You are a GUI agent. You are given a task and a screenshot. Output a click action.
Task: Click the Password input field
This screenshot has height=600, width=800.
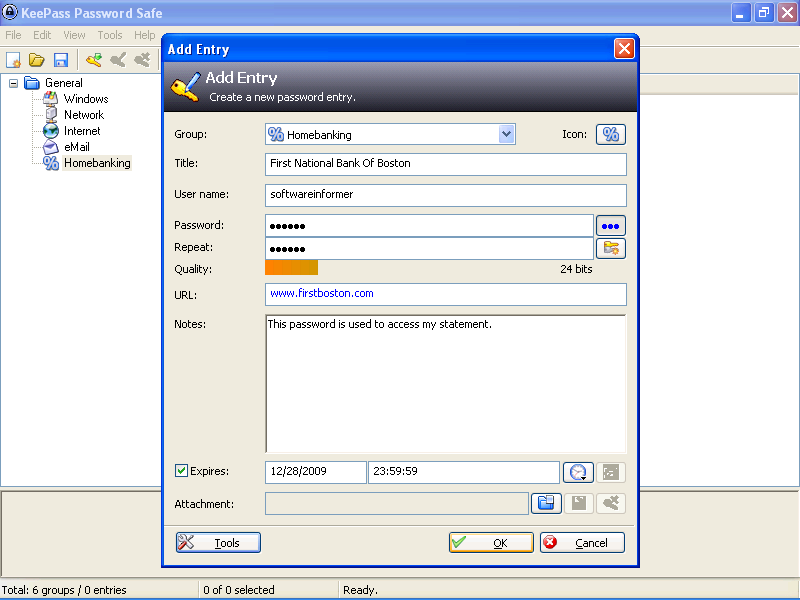(x=429, y=226)
